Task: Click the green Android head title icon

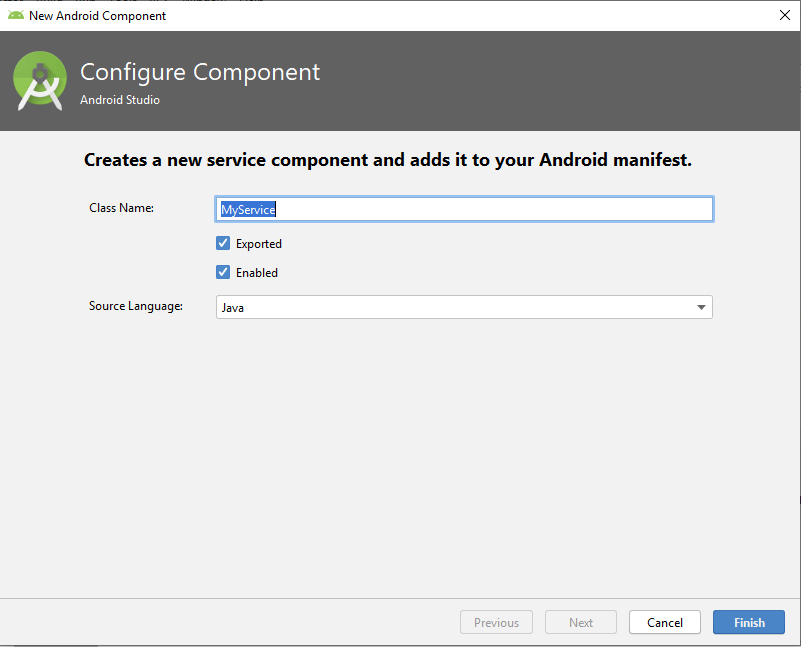Action: tap(16, 15)
